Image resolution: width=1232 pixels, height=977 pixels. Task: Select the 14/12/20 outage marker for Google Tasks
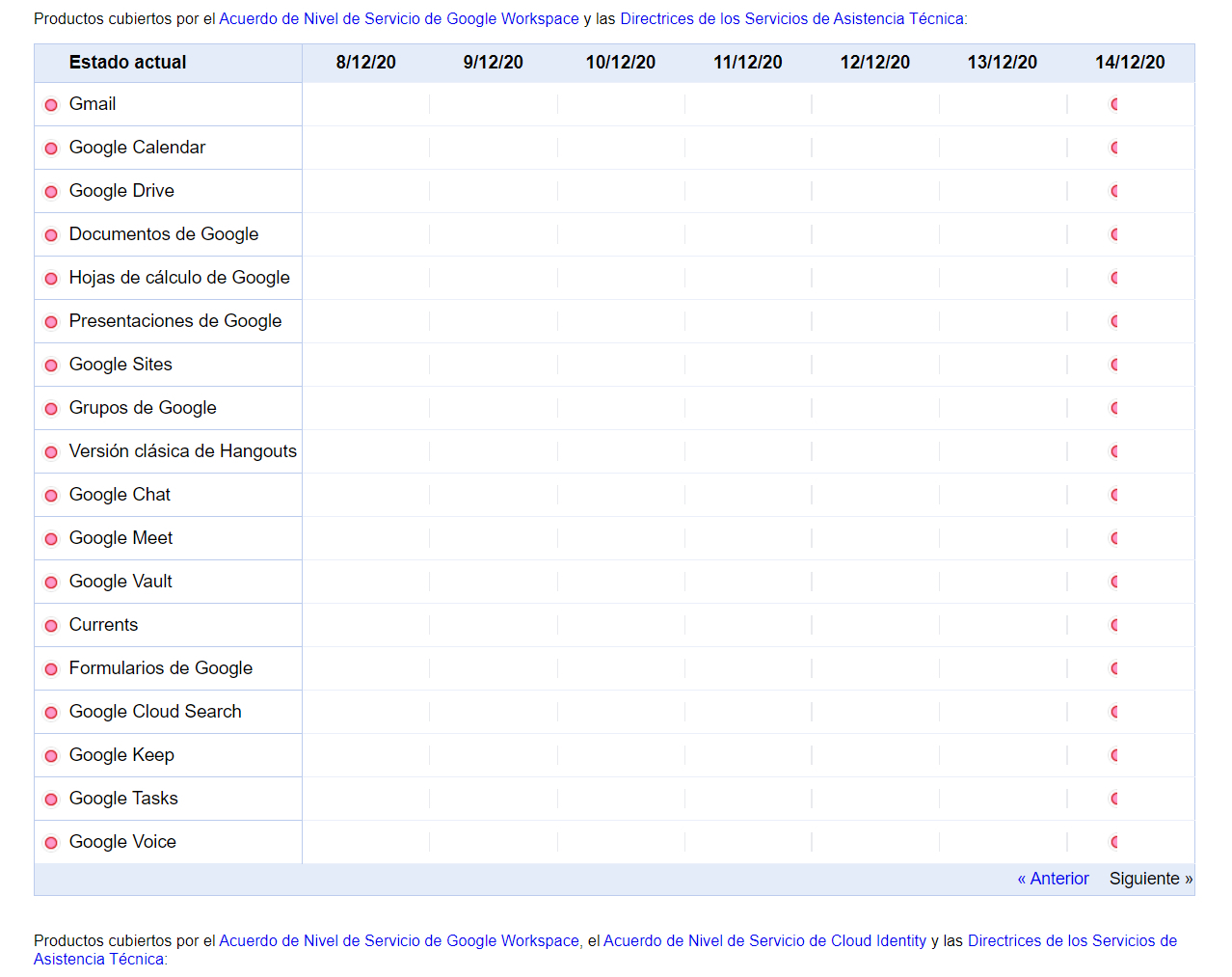tap(1114, 799)
